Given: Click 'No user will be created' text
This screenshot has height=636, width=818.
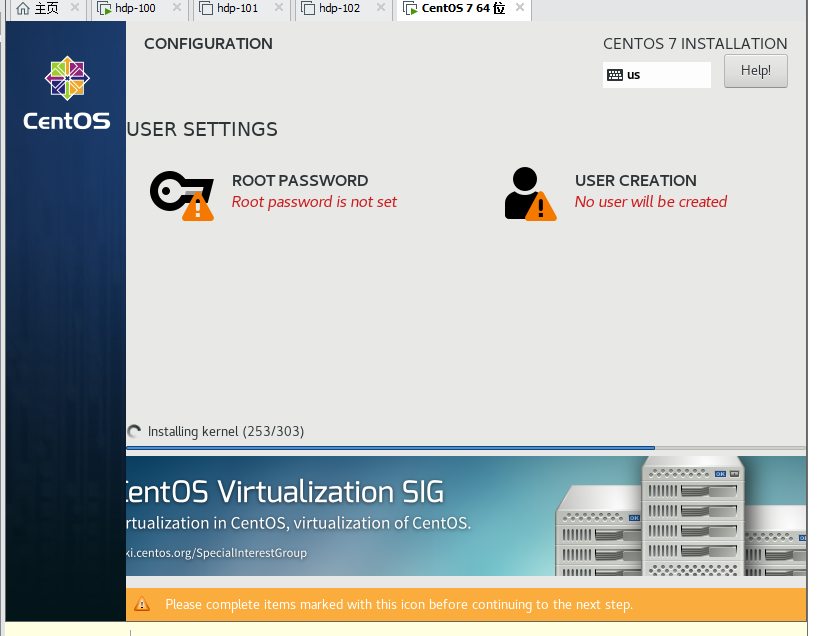Looking at the screenshot, I should (x=651, y=202).
